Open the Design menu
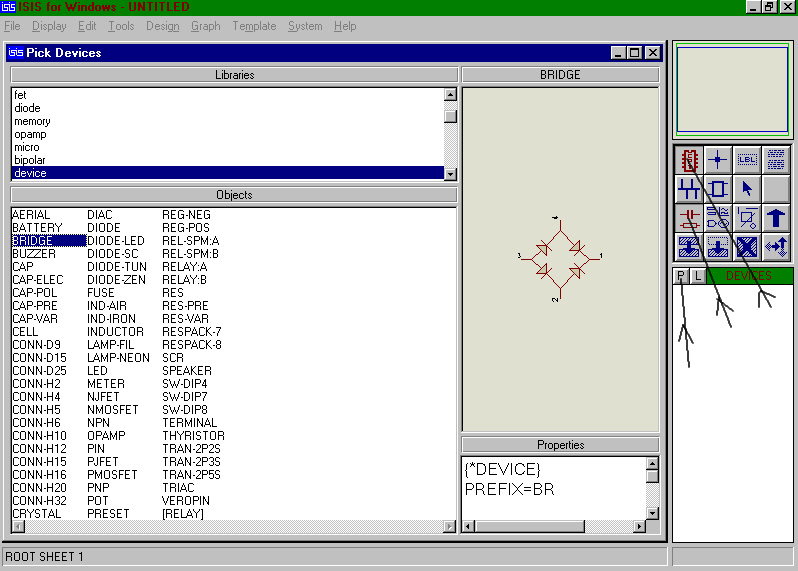Screen dimensions: 798x571 pos(162,26)
